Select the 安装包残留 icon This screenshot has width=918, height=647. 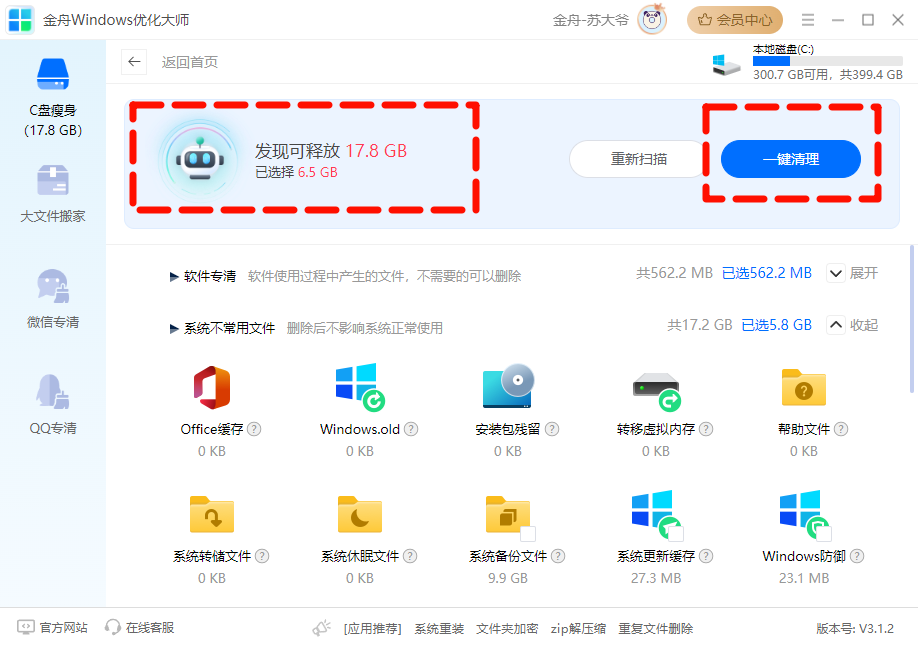[x=507, y=388]
